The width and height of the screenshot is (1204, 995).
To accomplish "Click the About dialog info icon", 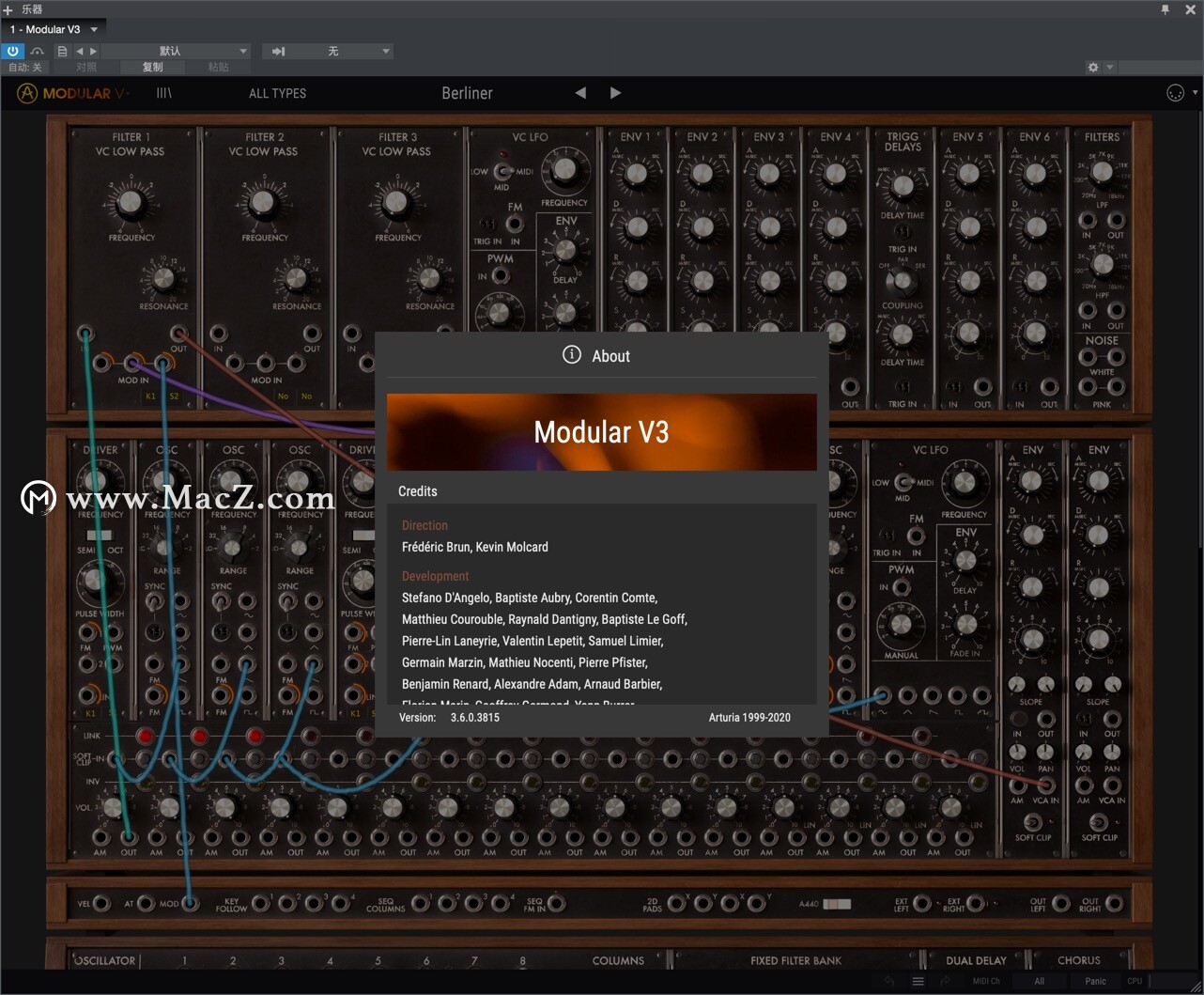I will tap(571, 354).
